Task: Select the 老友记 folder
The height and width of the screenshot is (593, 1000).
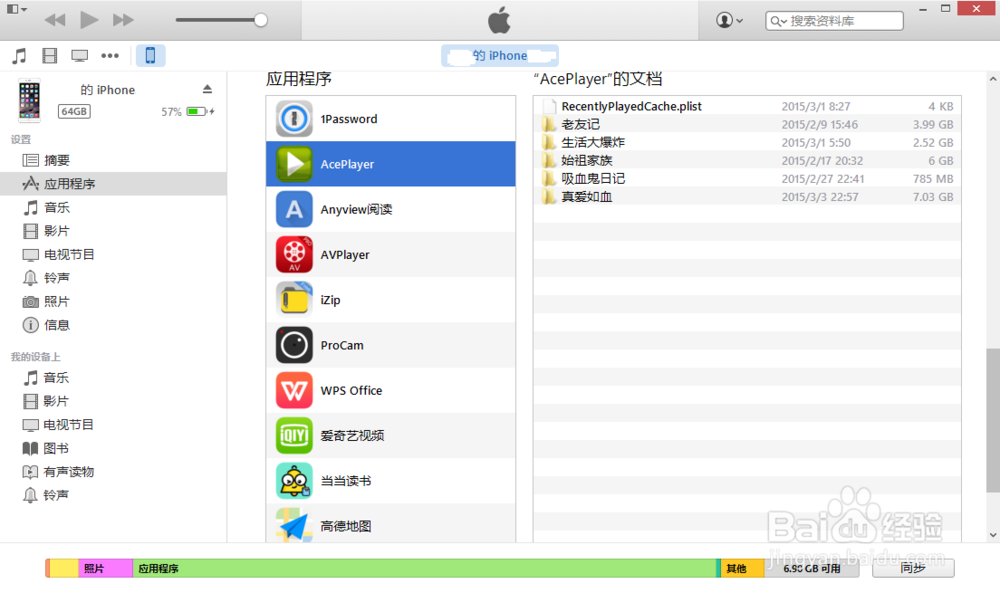Action: coord(747,124)
